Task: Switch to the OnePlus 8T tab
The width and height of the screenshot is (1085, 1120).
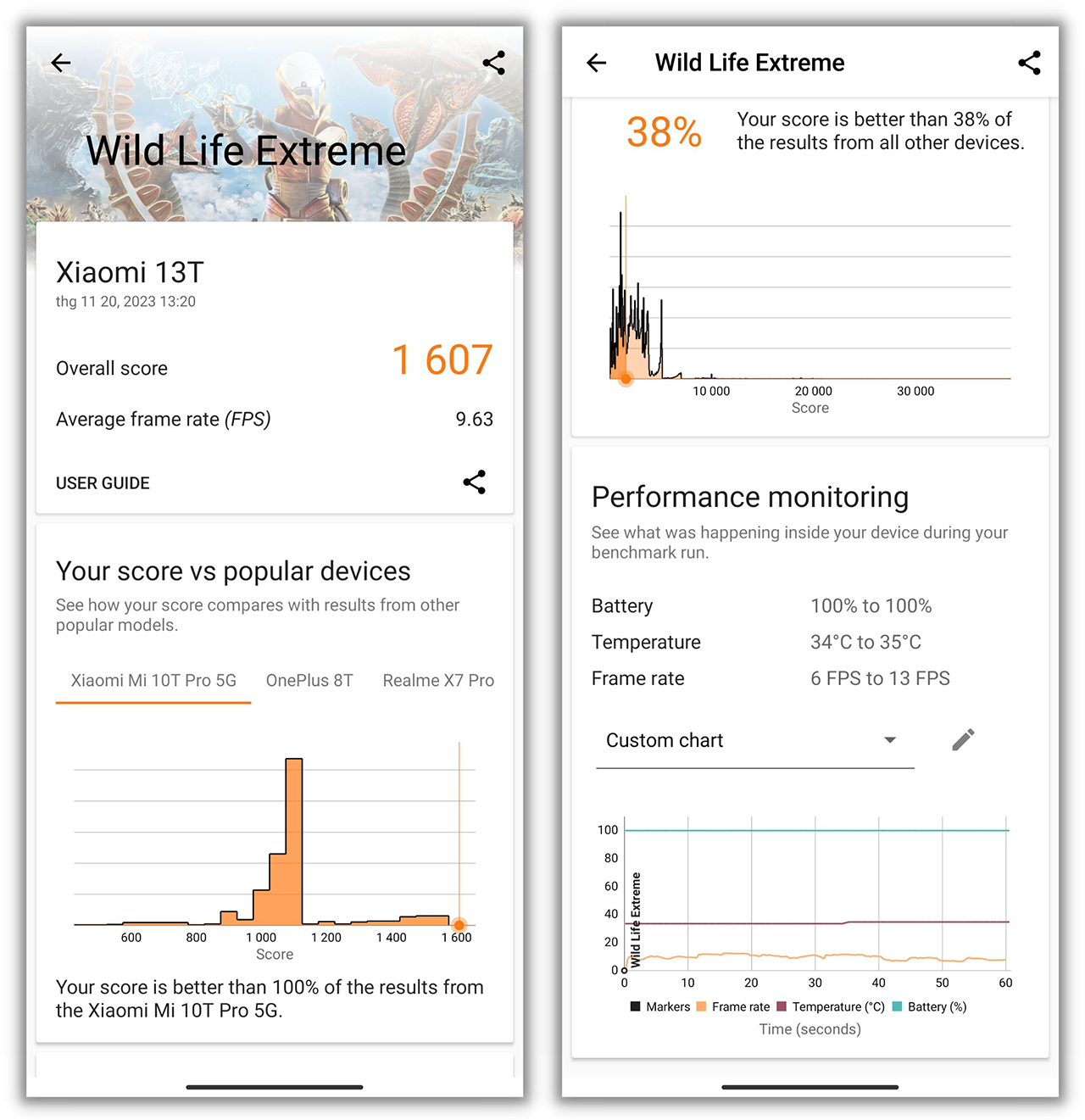Action: click(x=309, y=681)
